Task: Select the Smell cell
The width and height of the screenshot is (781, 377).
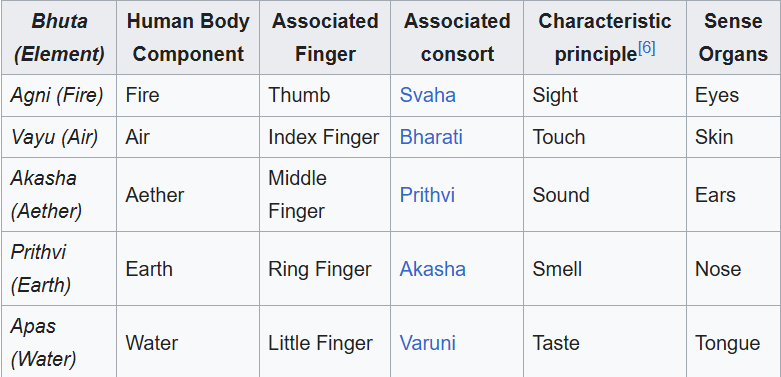Action: pos(605,269)
